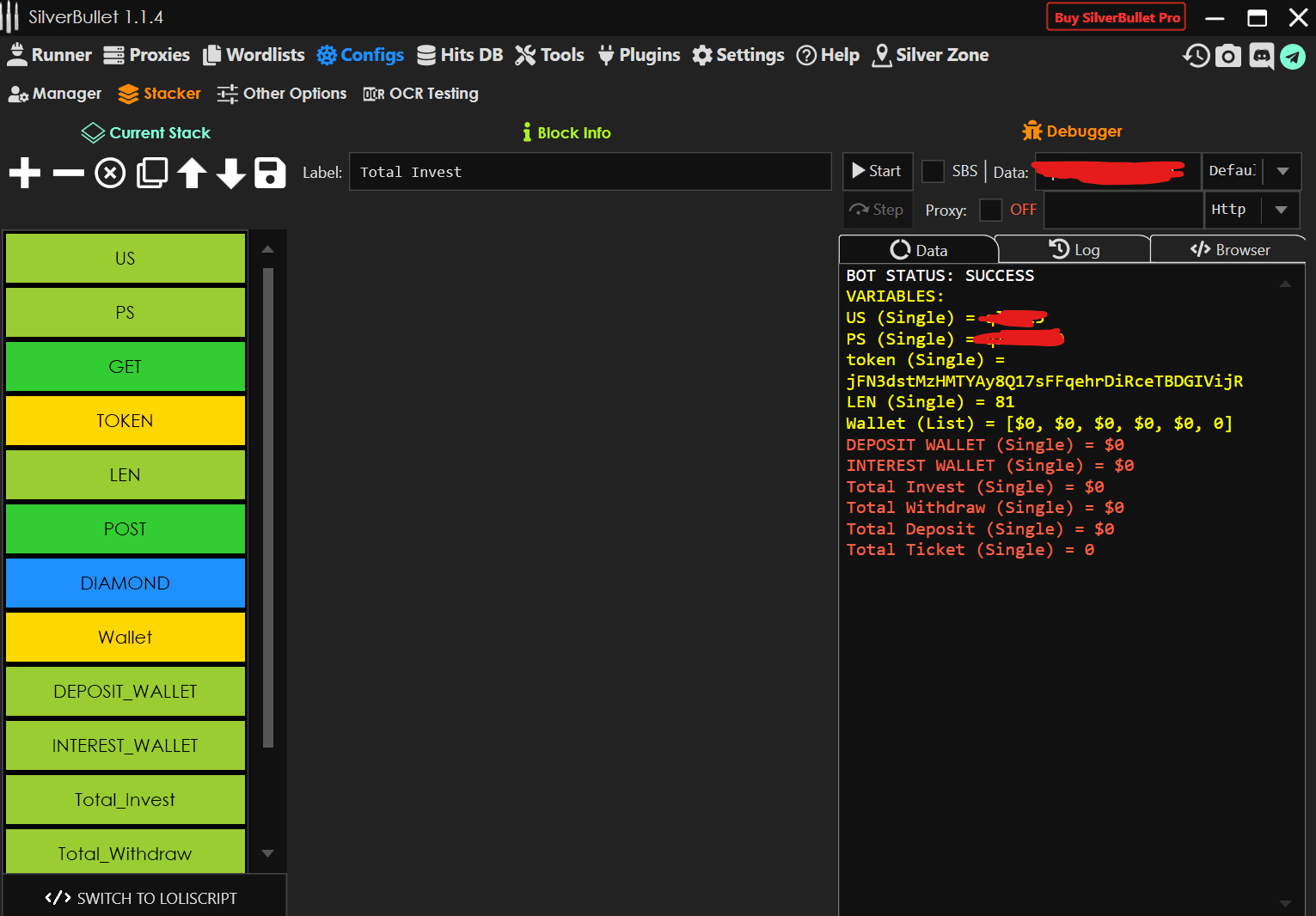The height and width of the screenshot is (916, 1316).
Task: Expand the Default data type dropdown
Action: [x=1282, y=171]
